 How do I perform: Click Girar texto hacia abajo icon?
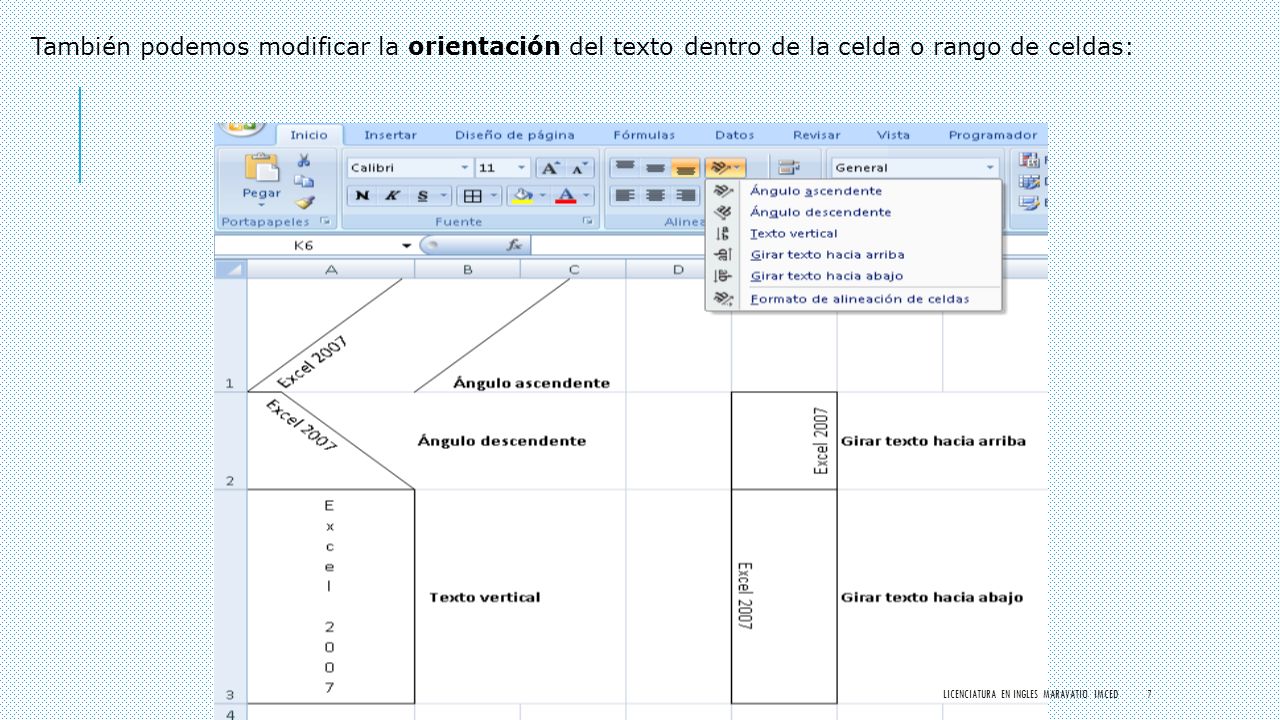tap(723, 276)
